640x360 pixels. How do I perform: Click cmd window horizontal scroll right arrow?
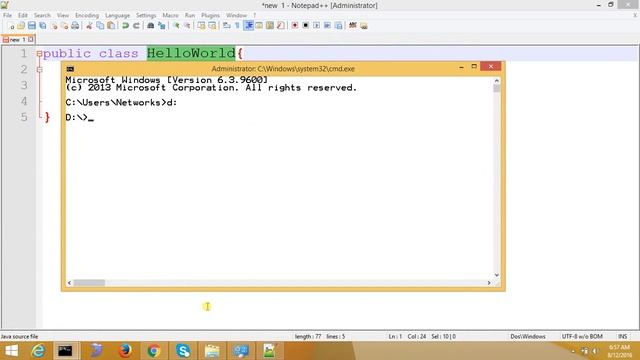[489, 282]
